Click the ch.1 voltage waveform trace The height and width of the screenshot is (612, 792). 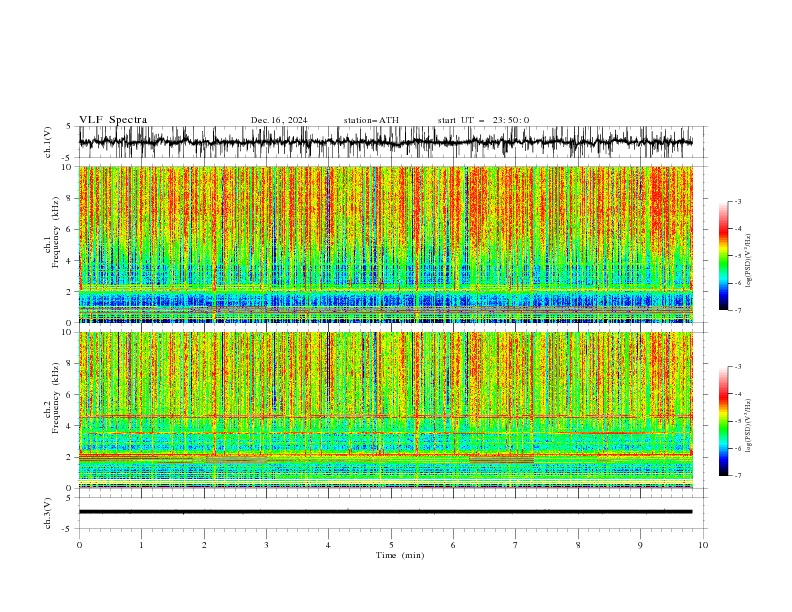tap(385, 142)
